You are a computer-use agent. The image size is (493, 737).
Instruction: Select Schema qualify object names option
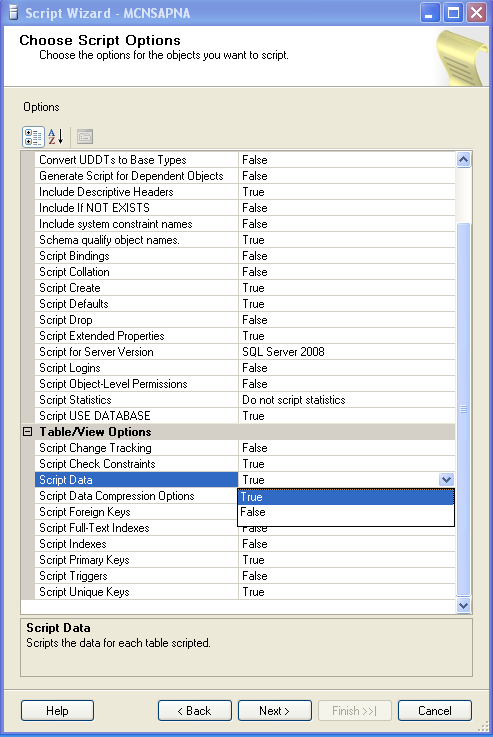click(x=245, y=240)
